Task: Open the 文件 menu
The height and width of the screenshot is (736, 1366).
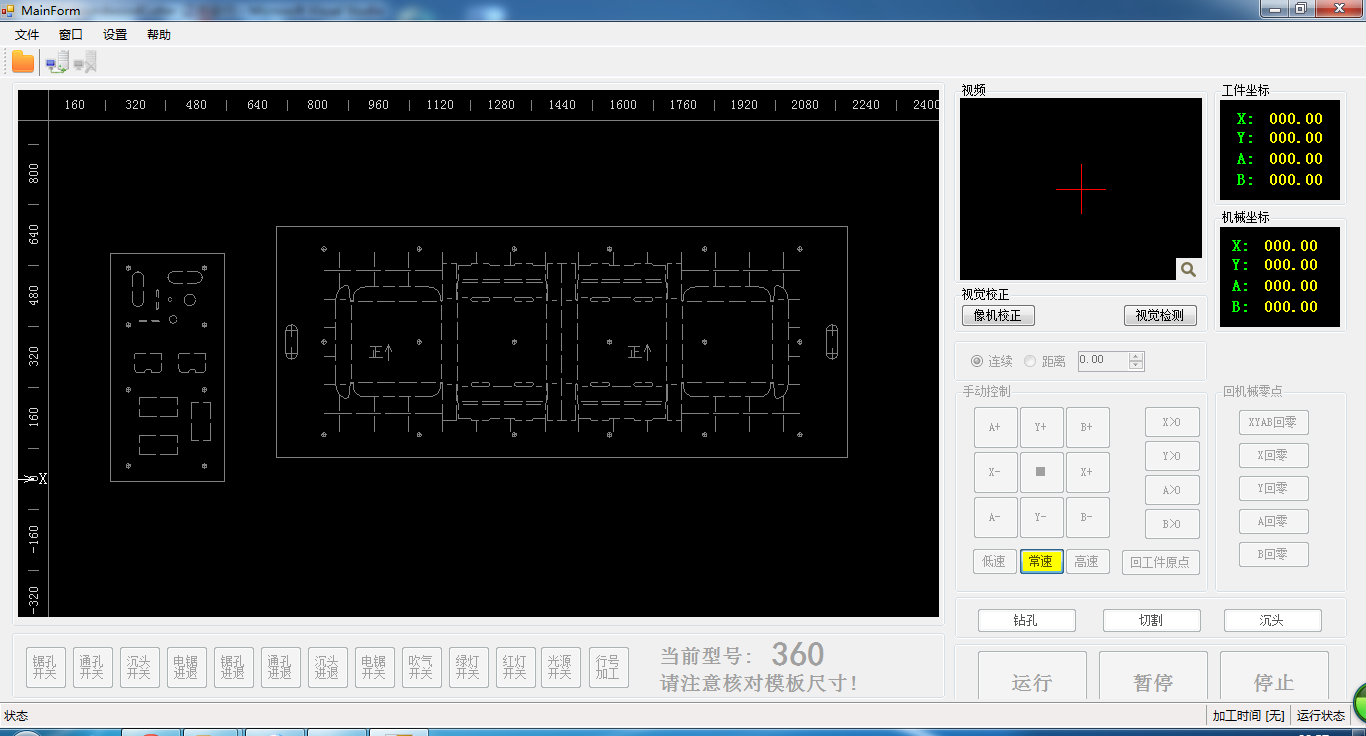Action: coord(27,35)
